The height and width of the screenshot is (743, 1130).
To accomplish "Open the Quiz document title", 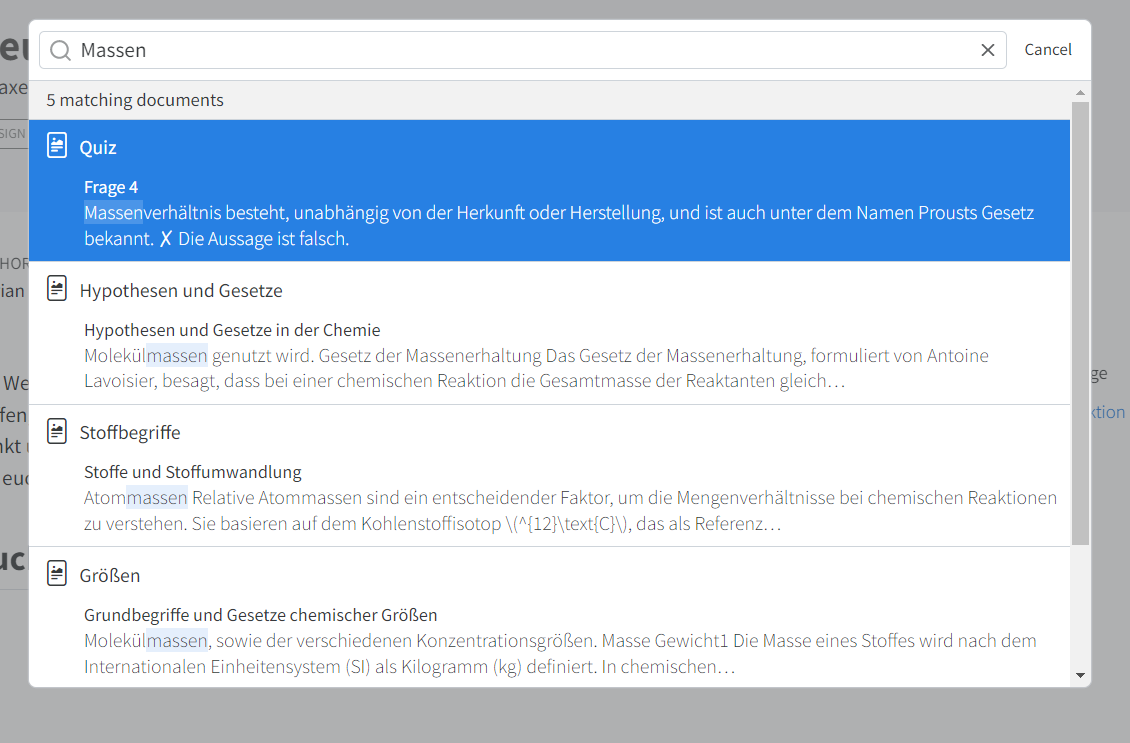I will [98, 148].
